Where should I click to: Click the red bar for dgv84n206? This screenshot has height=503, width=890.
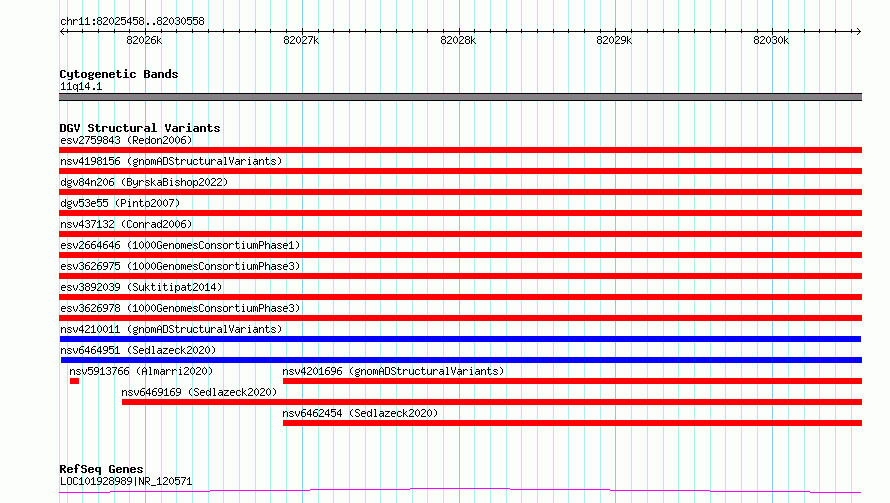[x=460, y=192]
